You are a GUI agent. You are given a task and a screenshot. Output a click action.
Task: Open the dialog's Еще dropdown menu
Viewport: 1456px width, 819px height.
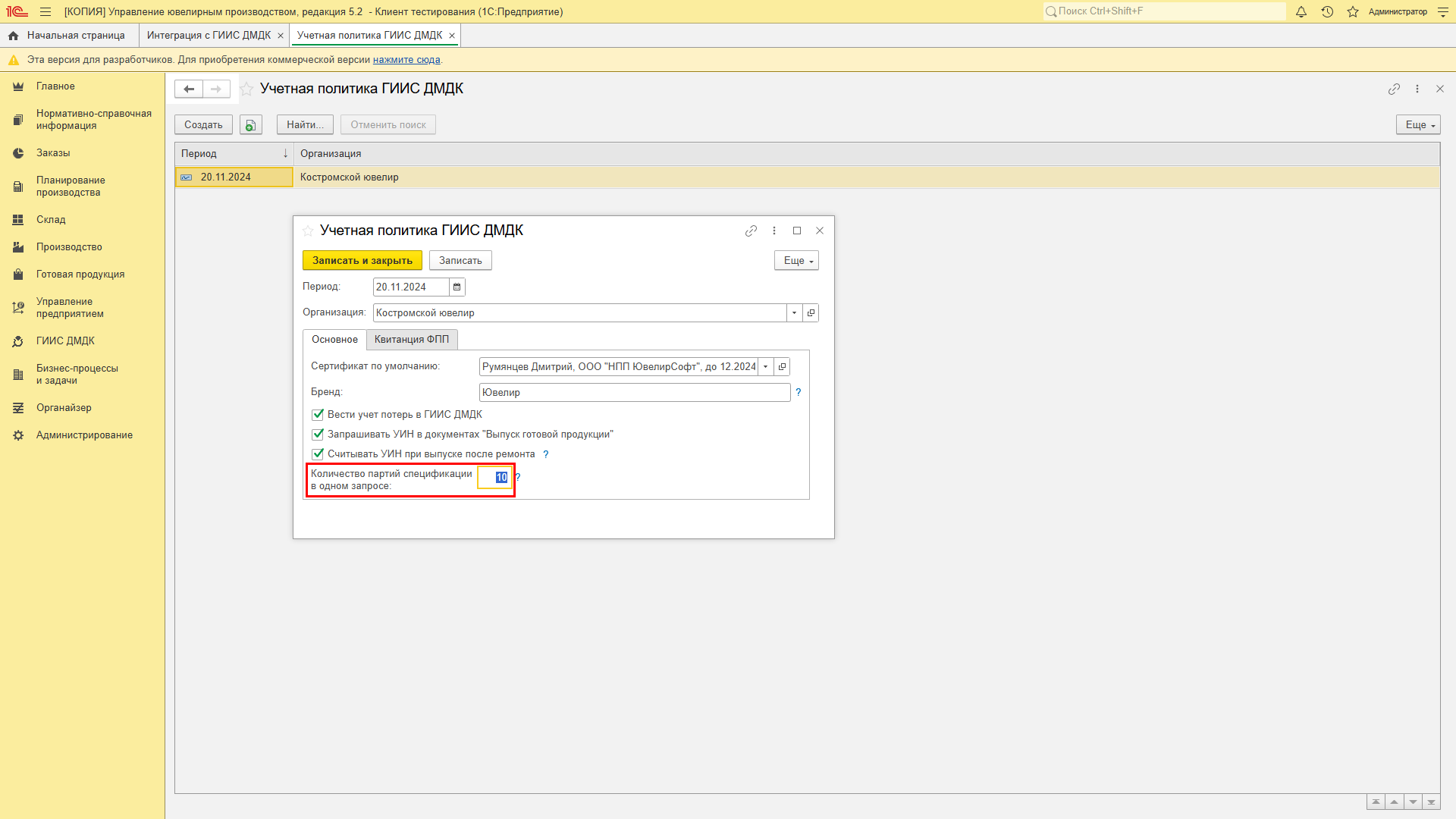coord(796,260)
